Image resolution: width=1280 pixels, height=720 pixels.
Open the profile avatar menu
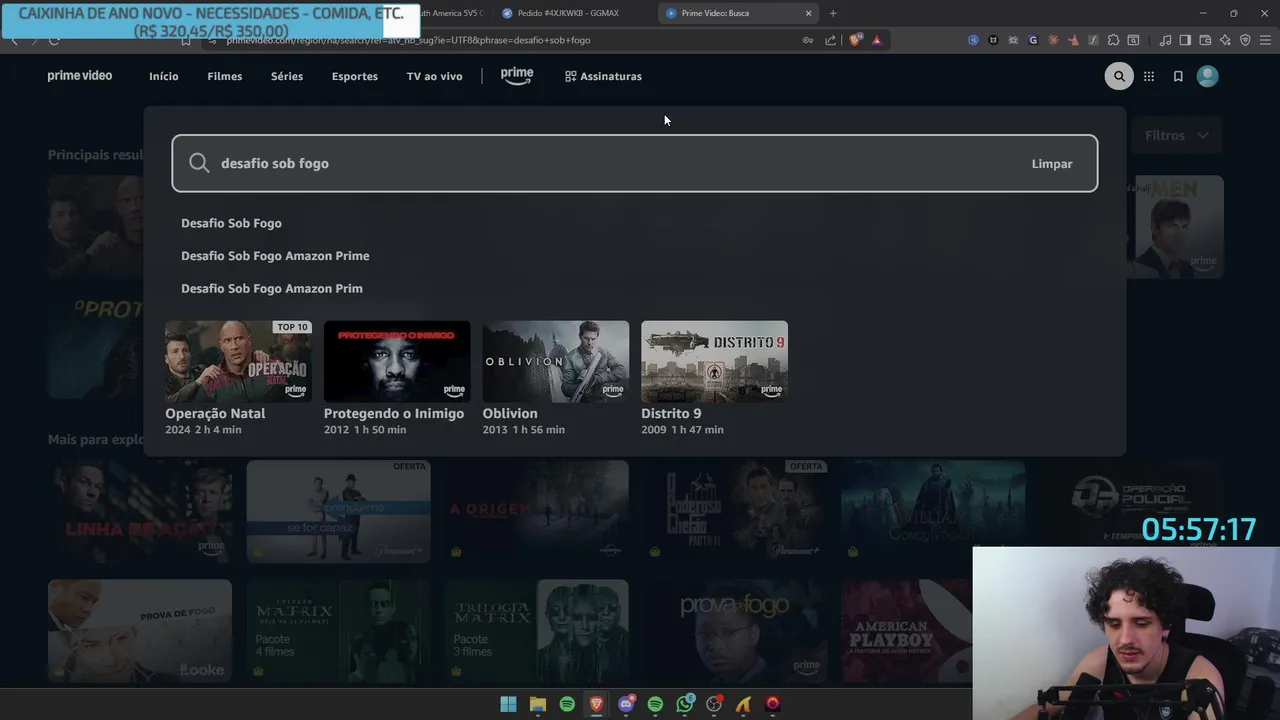[x=1207, y=76]
